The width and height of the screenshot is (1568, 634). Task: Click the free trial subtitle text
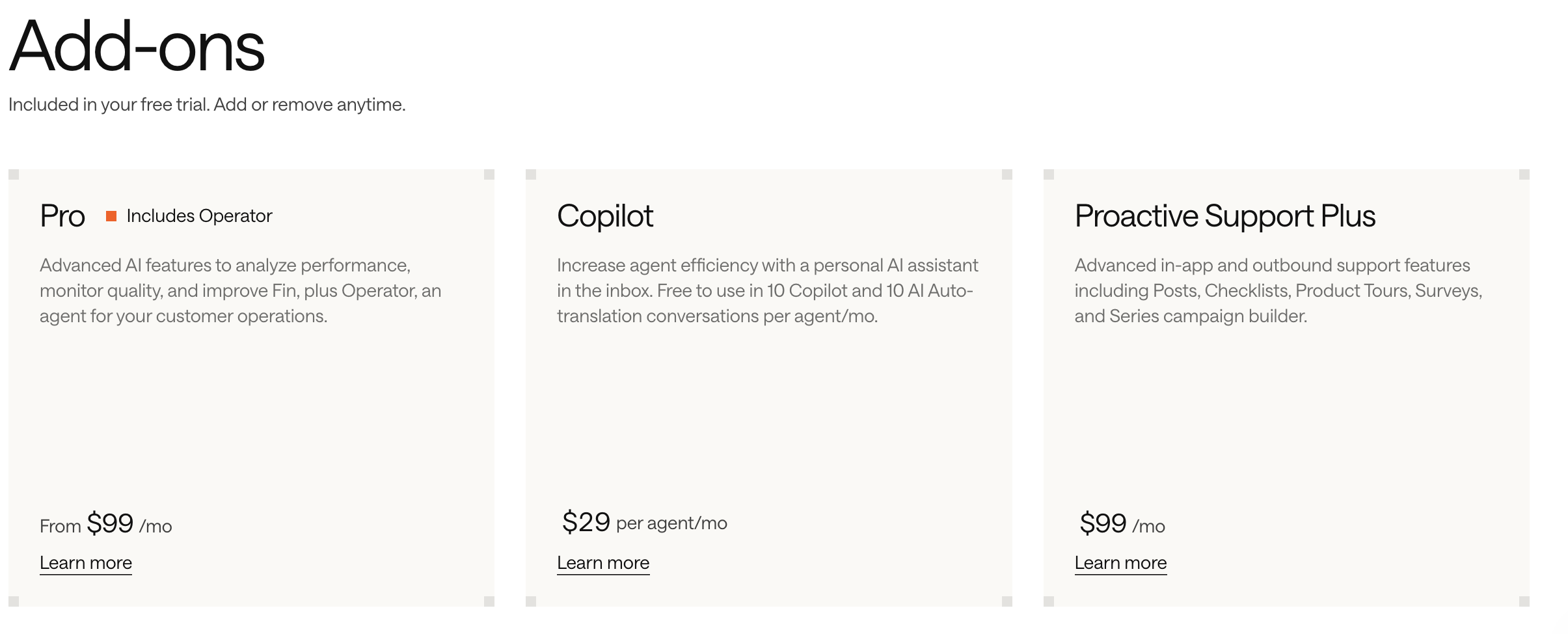(x=207, y=105)
